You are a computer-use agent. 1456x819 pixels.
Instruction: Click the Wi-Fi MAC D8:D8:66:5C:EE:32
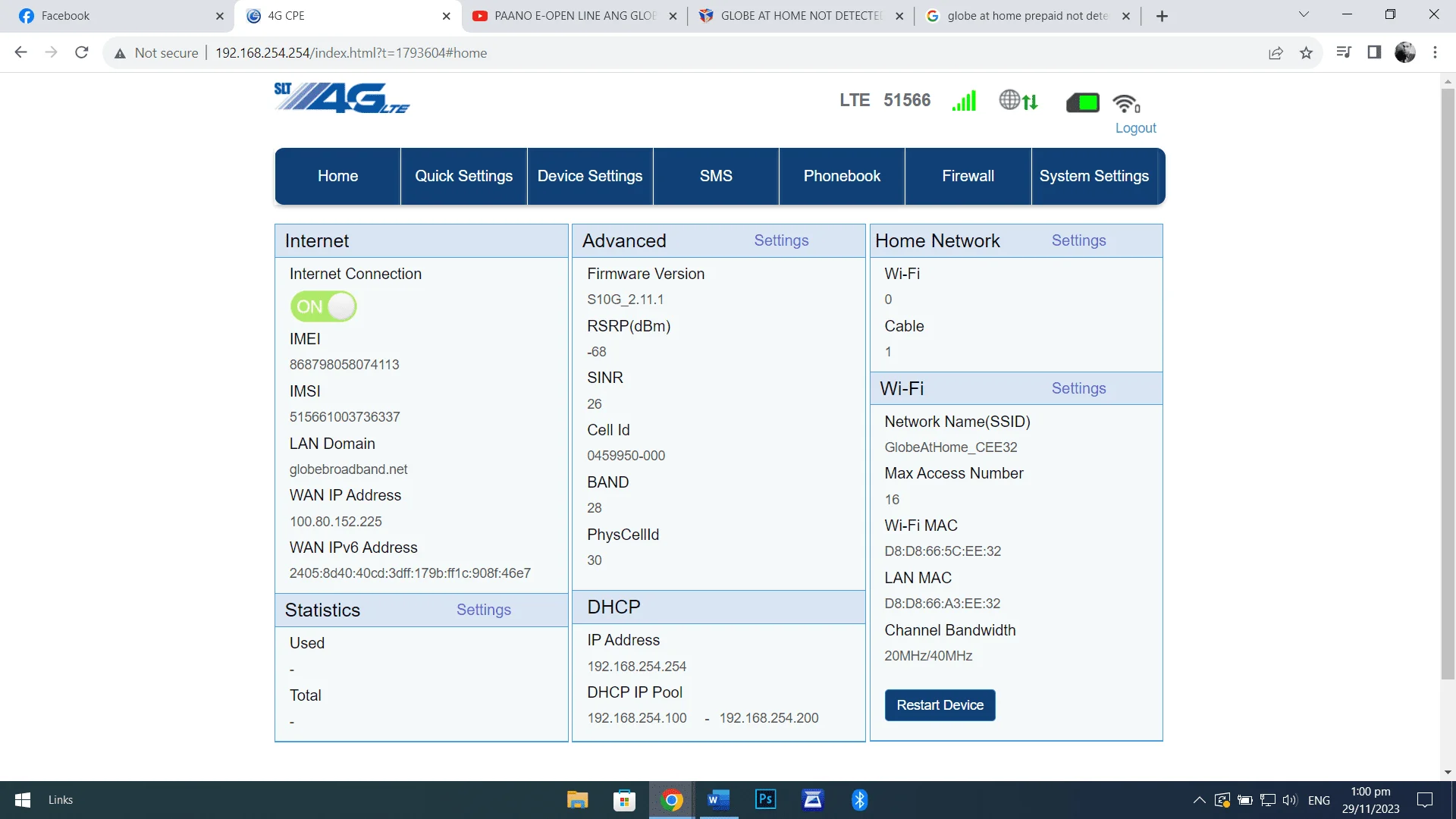[943, 551]
